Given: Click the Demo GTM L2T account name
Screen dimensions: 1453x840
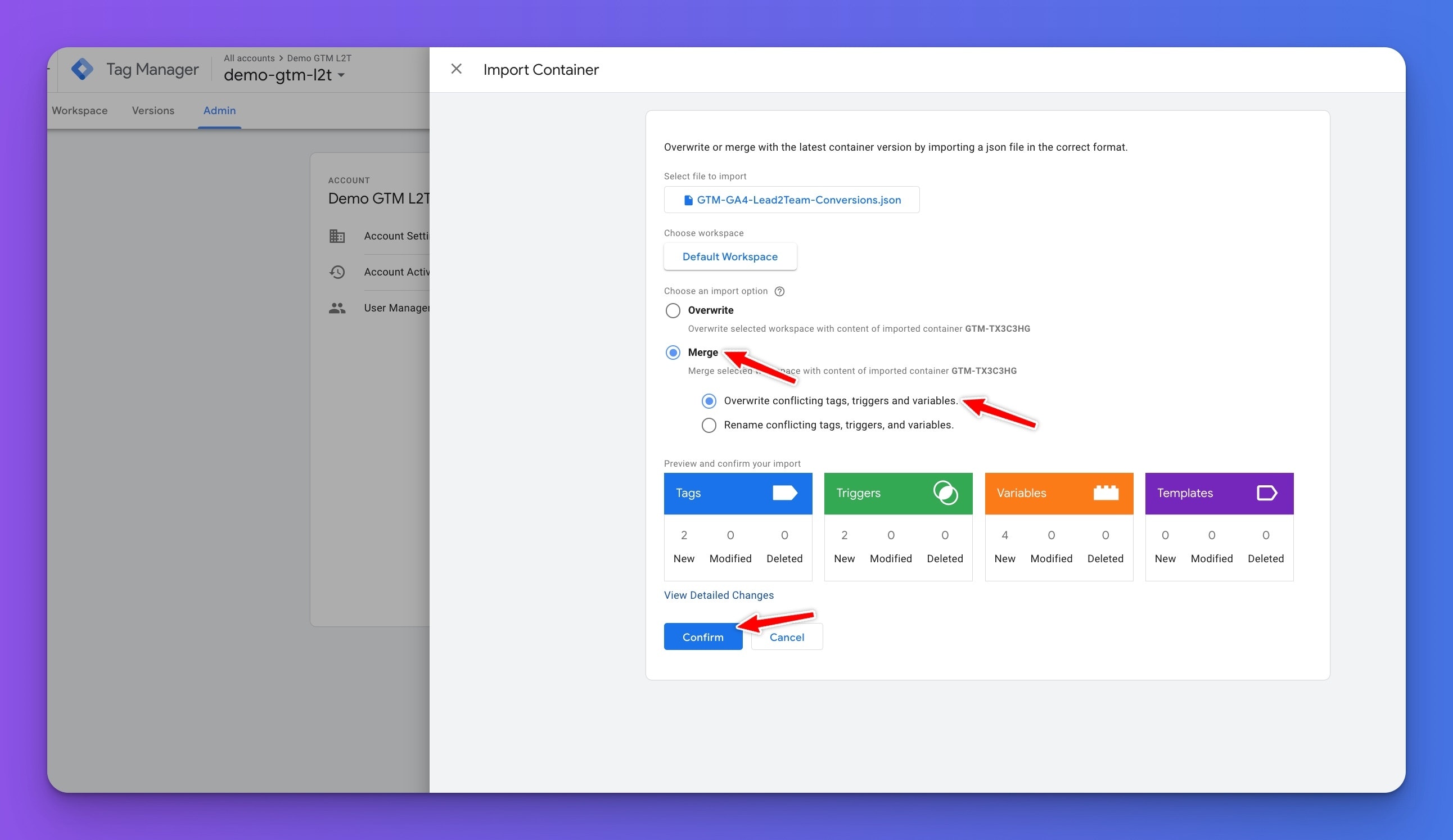Looking at the screenshot, I should pyautogui.click(x=379, y=198).
